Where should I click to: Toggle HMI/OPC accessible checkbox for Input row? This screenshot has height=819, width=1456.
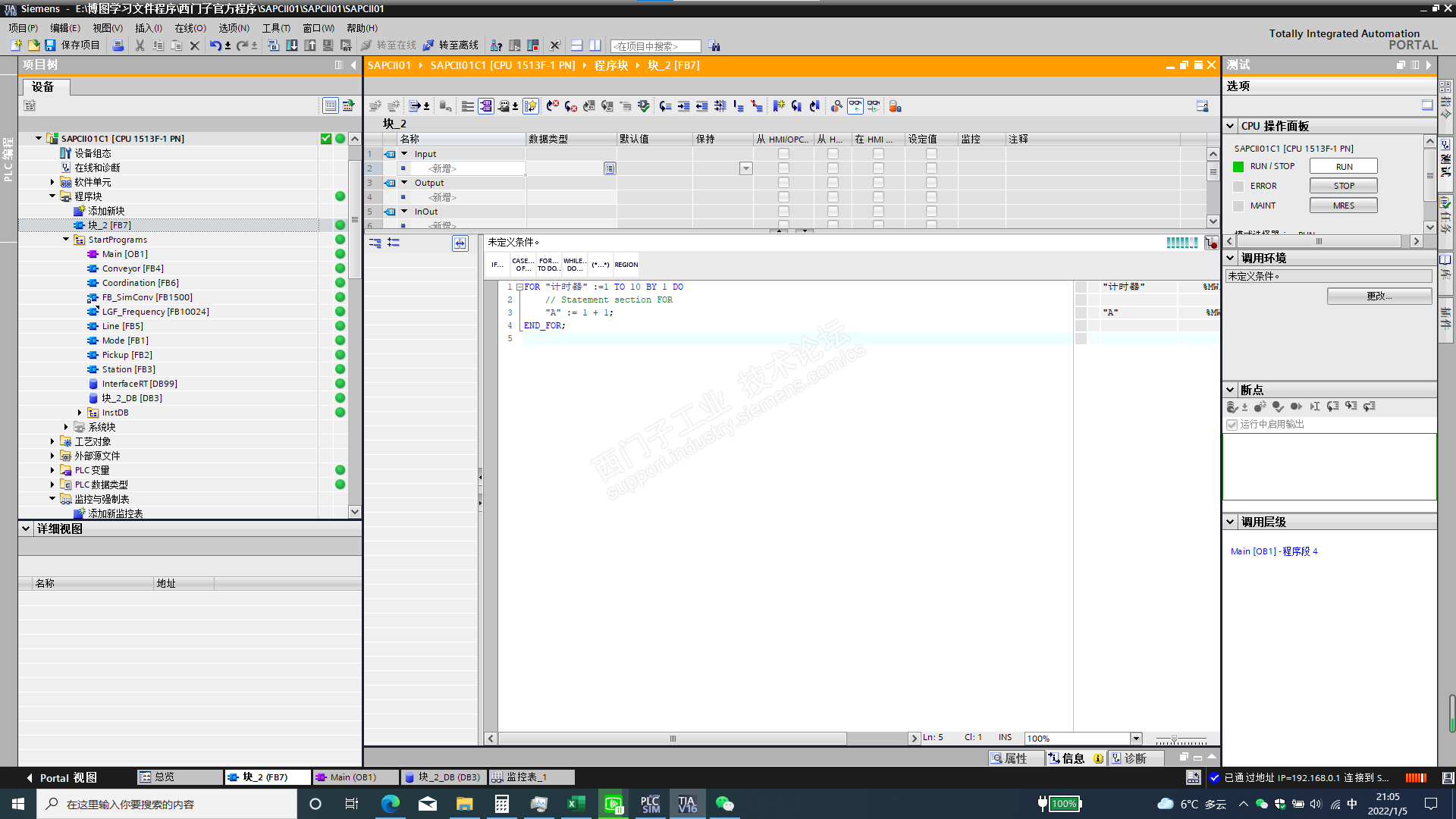click(783, 154)
